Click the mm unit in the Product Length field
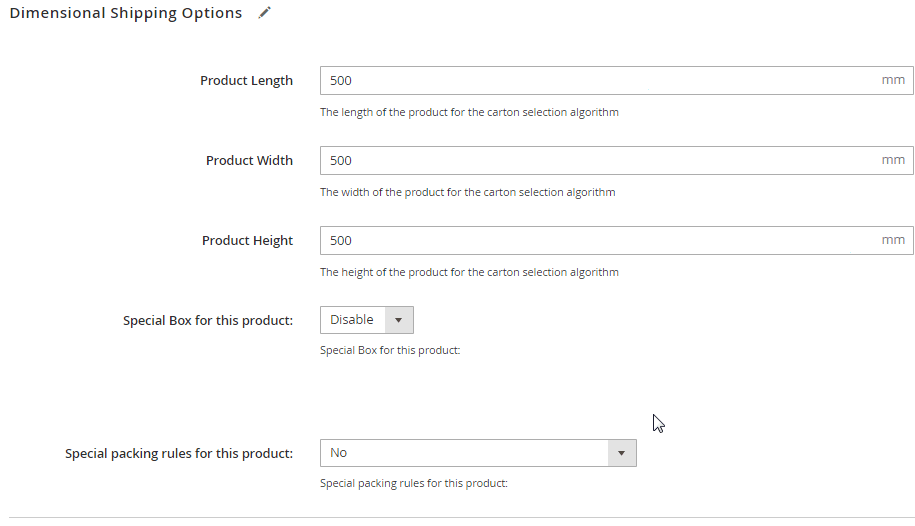Image resolution: width=915 pixels, height=526 pixels. (893, 80)
